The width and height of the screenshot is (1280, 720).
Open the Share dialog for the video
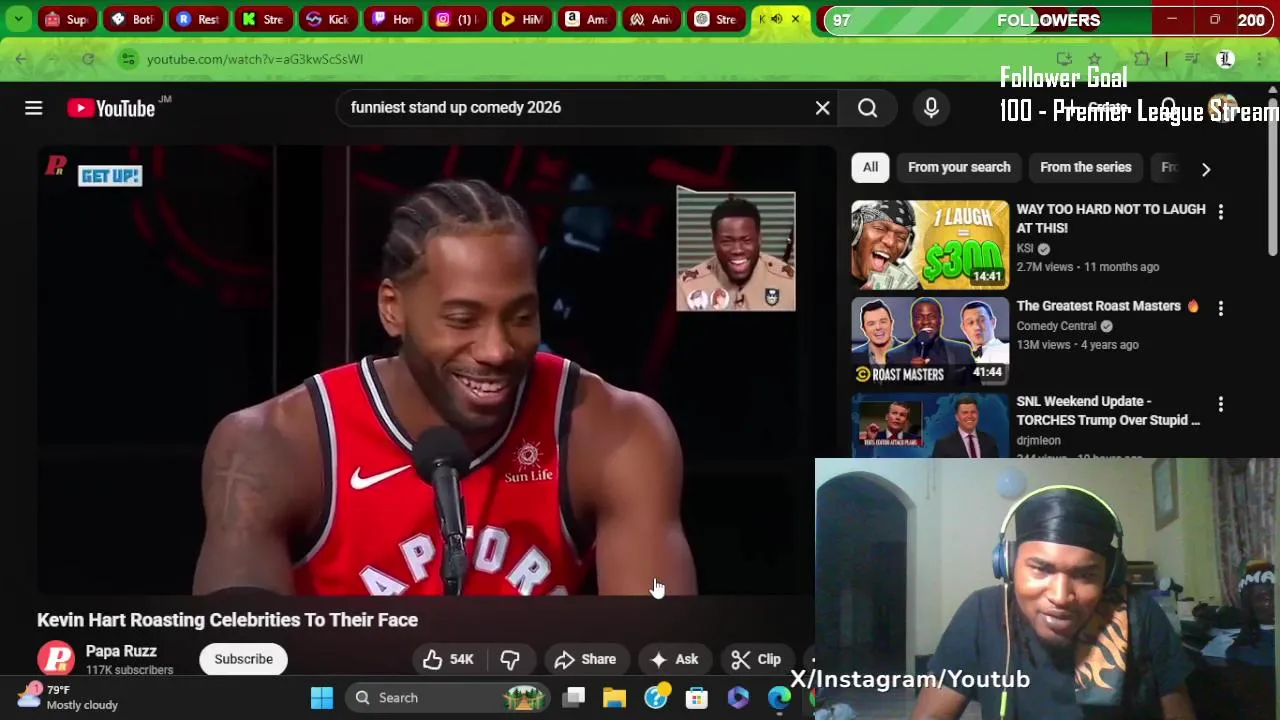[x=585, y=659]
